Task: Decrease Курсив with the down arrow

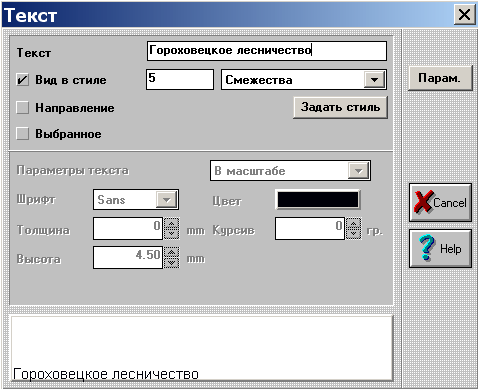Action: click(353, 234)
